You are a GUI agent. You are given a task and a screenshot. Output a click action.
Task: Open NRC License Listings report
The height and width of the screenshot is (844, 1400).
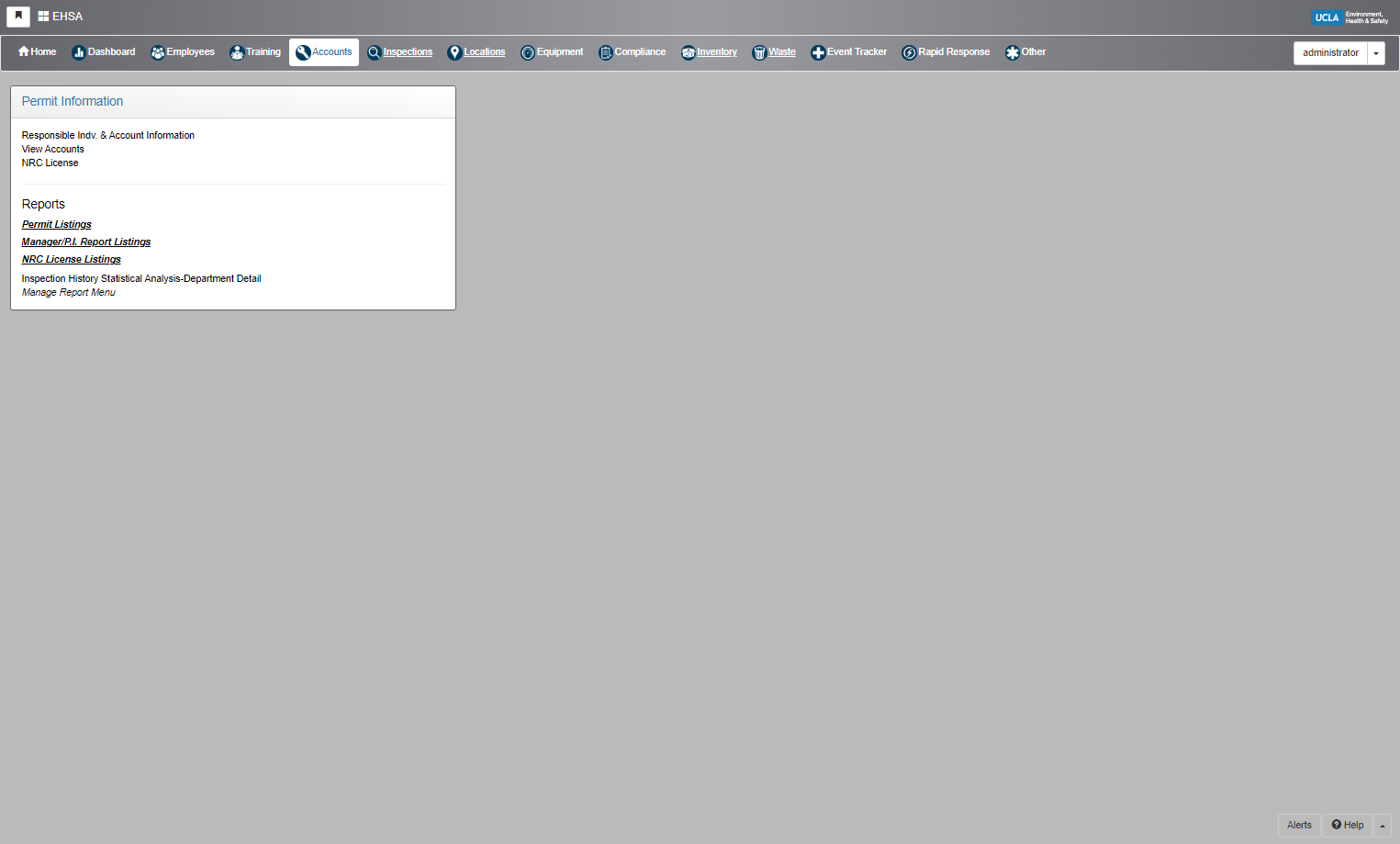72,259
